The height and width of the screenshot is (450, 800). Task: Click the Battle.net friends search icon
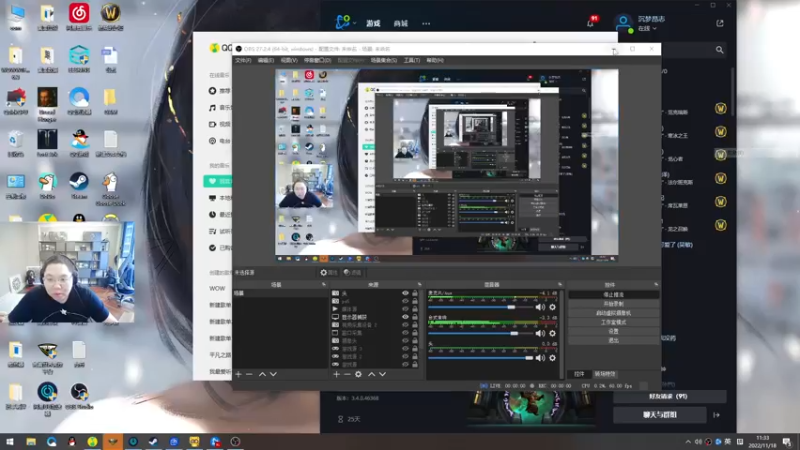(x=719, y=49)
